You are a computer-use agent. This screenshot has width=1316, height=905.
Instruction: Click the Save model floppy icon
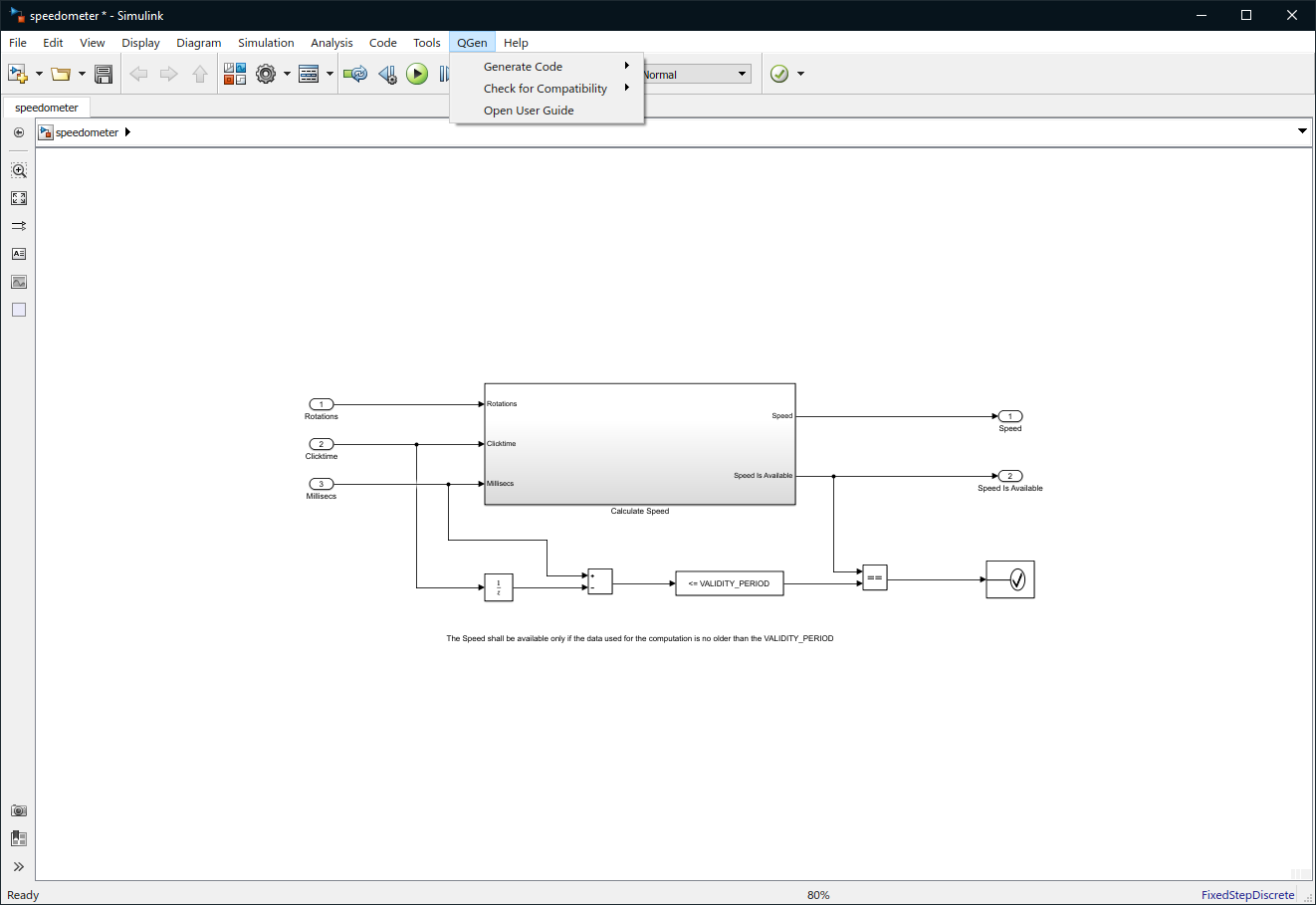pos(104,74)
